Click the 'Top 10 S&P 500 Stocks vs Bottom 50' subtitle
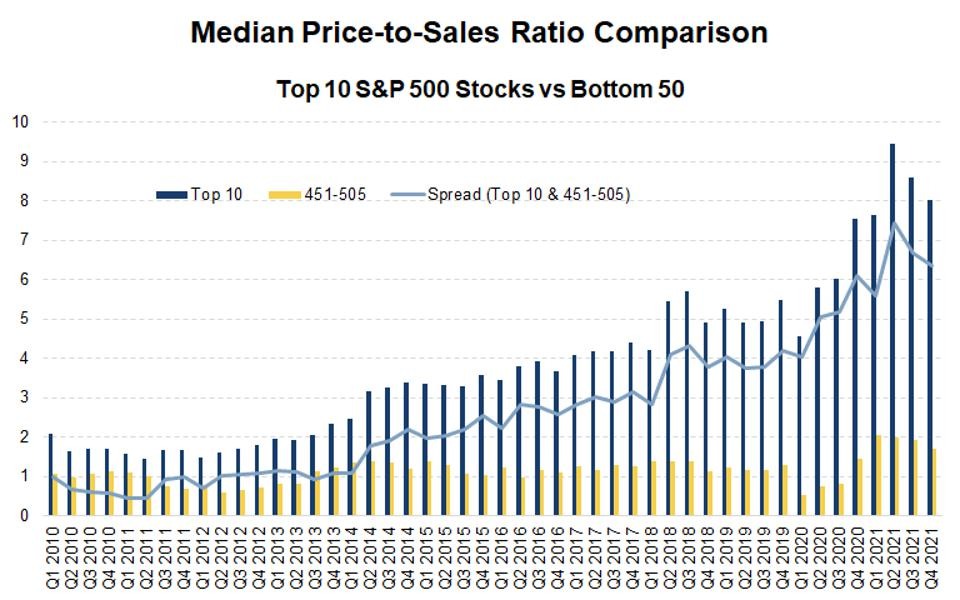 coord(479,89)
